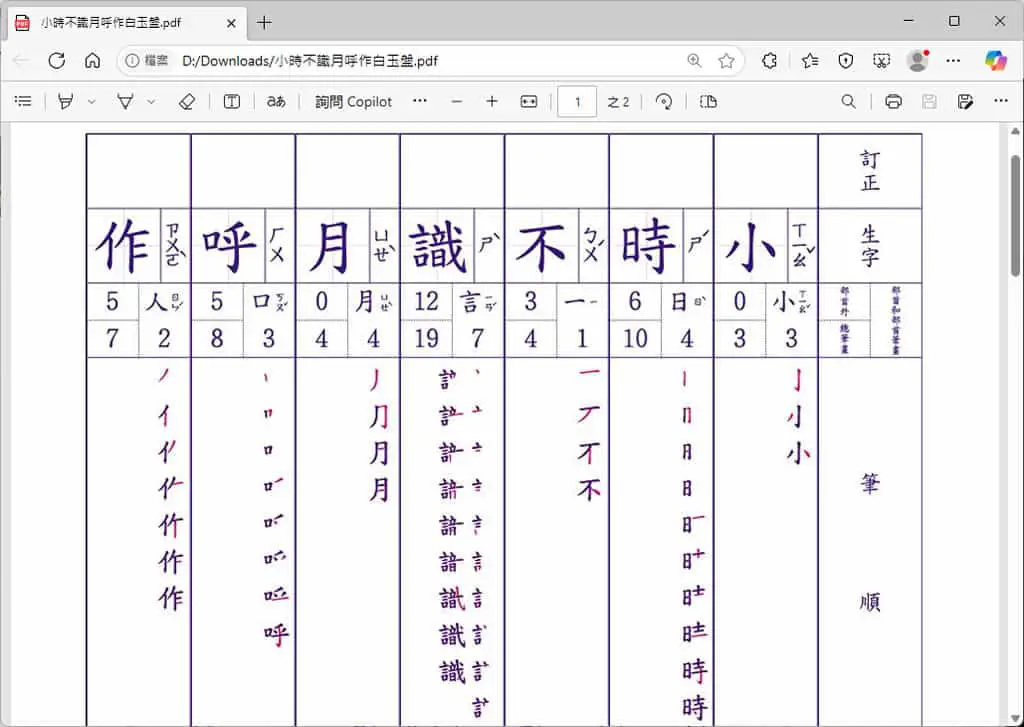Screen dimensions: 1024x727
Task: Toggle fit to width view
Action: click(528, 101)
